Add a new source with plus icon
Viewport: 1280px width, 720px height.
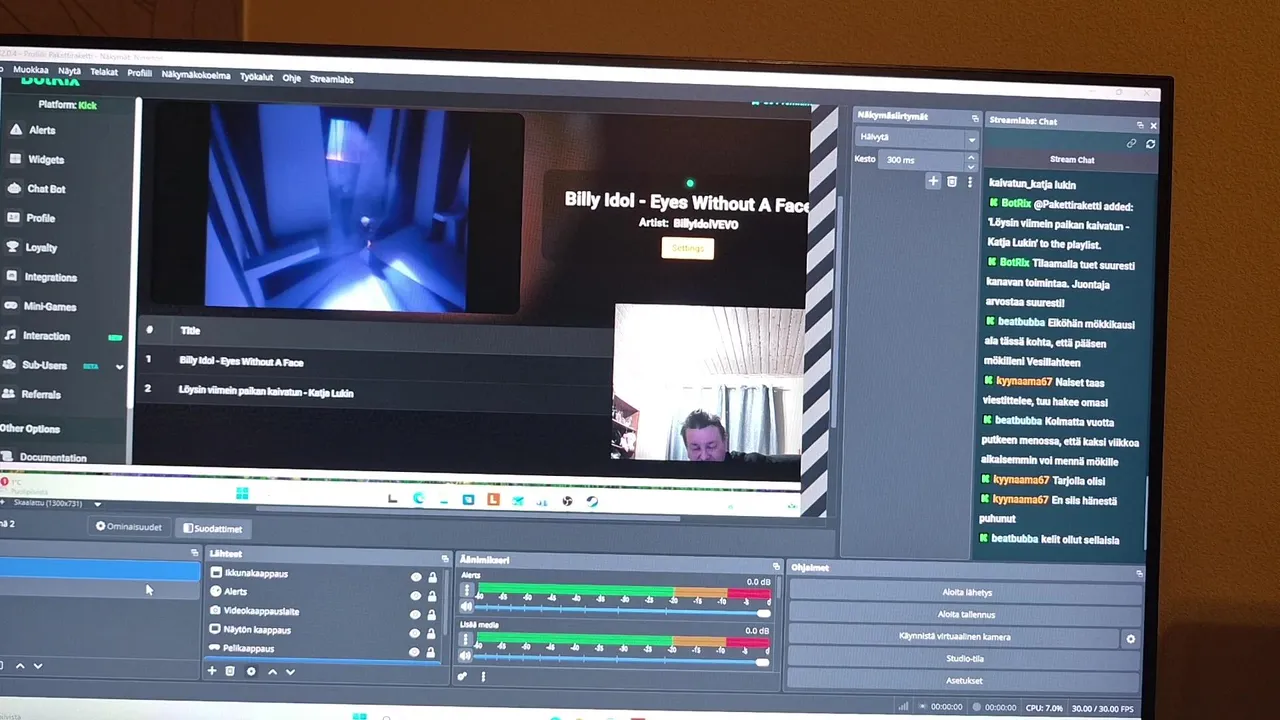click(212, 671)
